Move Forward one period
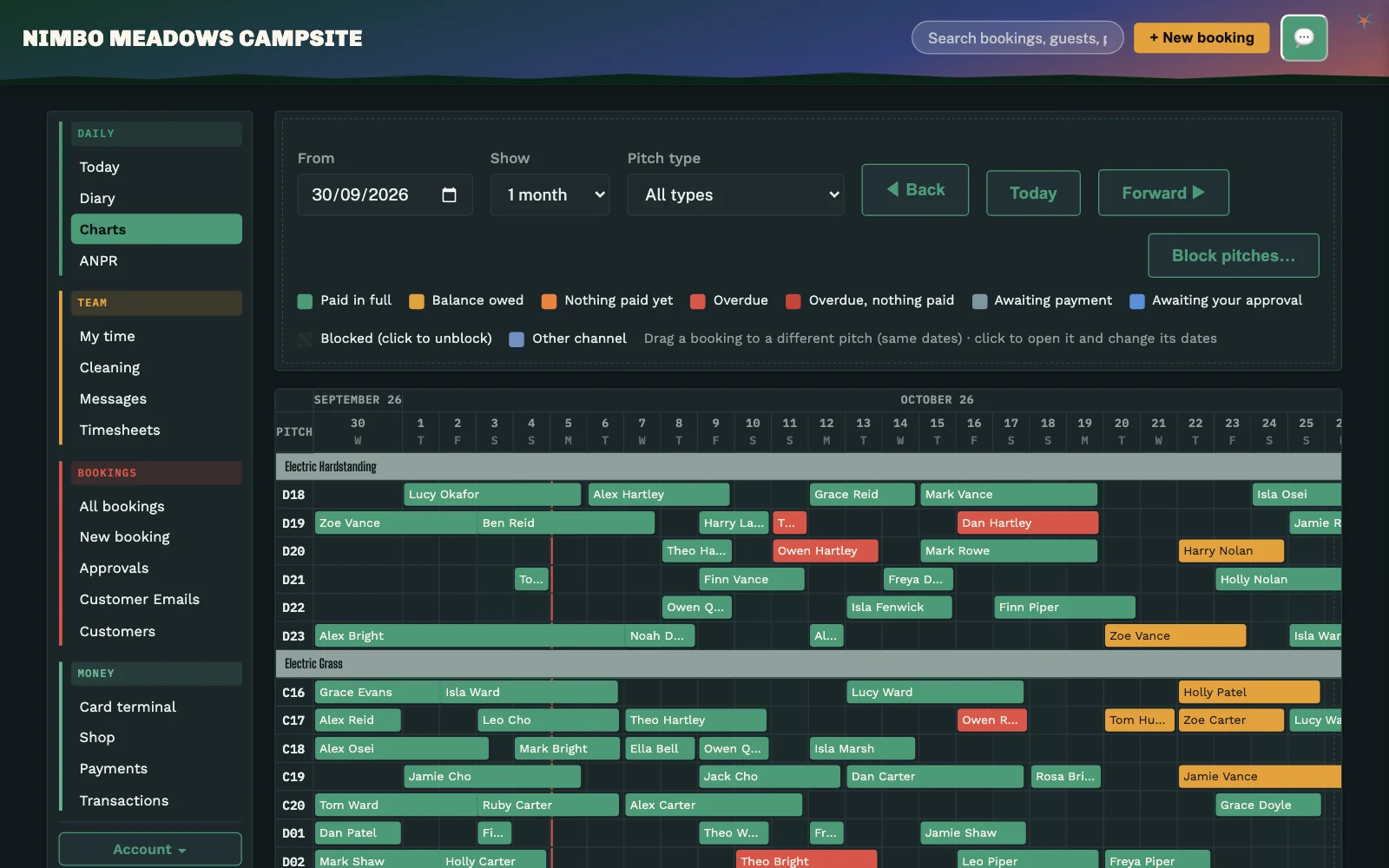1389x868 pixels. 1163,193
